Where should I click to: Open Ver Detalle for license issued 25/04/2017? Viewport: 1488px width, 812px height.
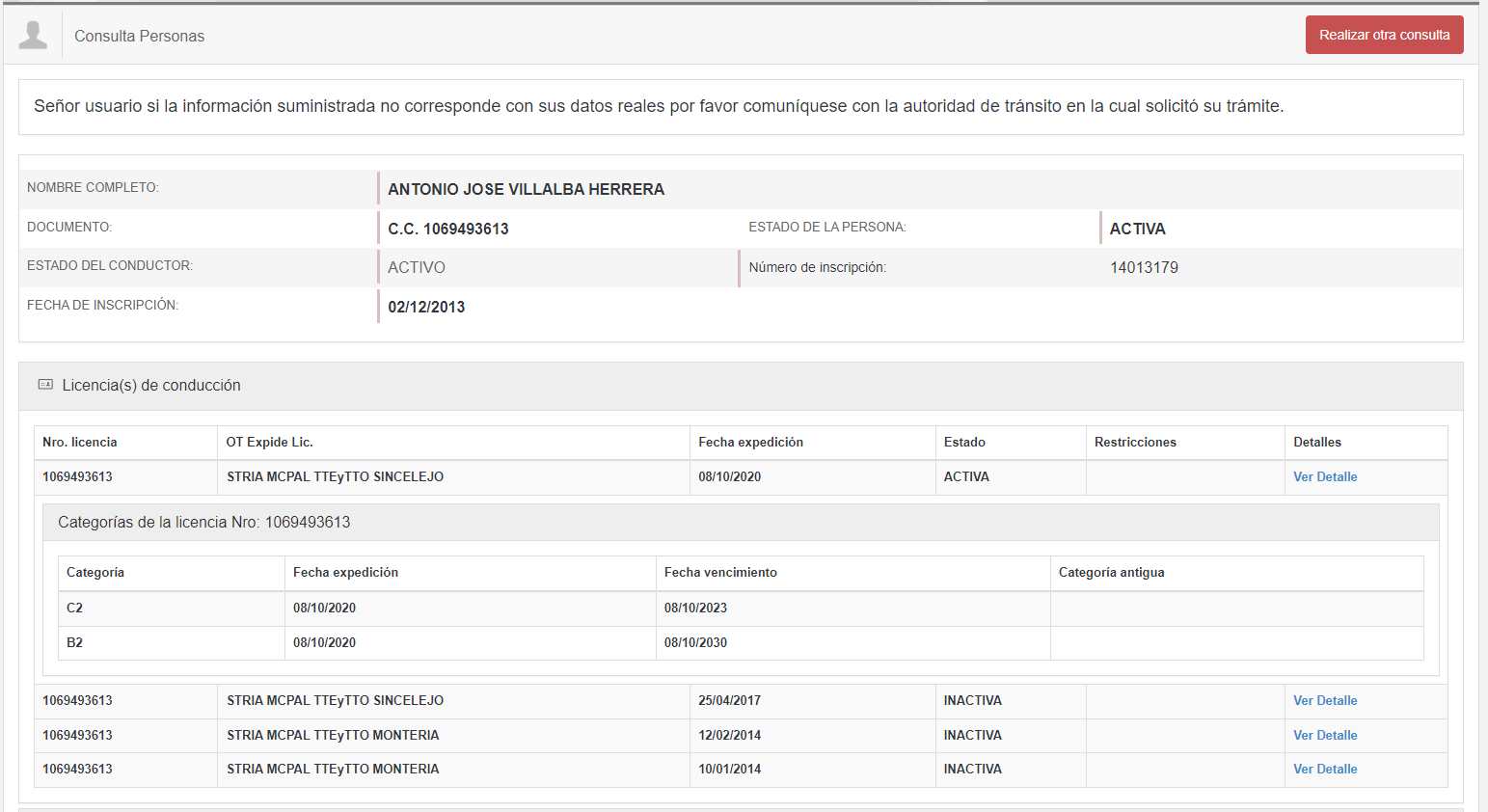pyautogui.click(x=1324, y=701)
